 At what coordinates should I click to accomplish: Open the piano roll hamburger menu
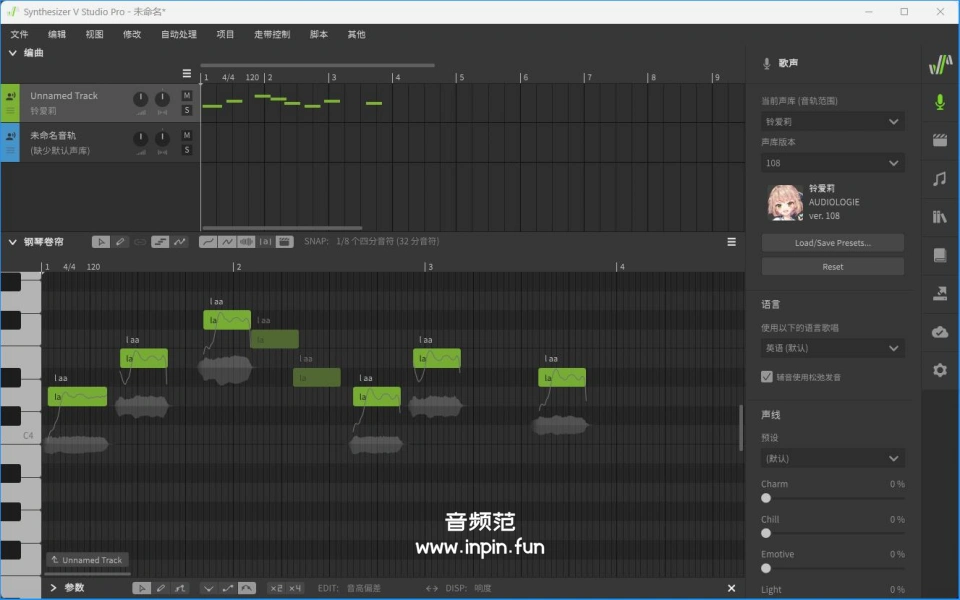click(x=731, y=242)
